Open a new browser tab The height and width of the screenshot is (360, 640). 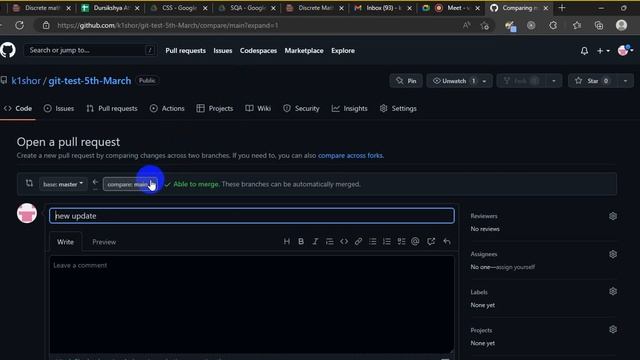pos(562,8)
